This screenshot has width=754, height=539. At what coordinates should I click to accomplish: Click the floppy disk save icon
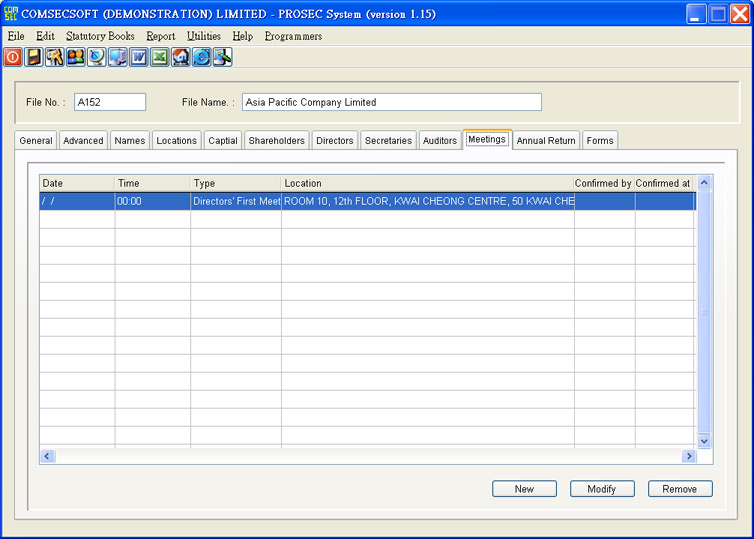tap(34, 58)
